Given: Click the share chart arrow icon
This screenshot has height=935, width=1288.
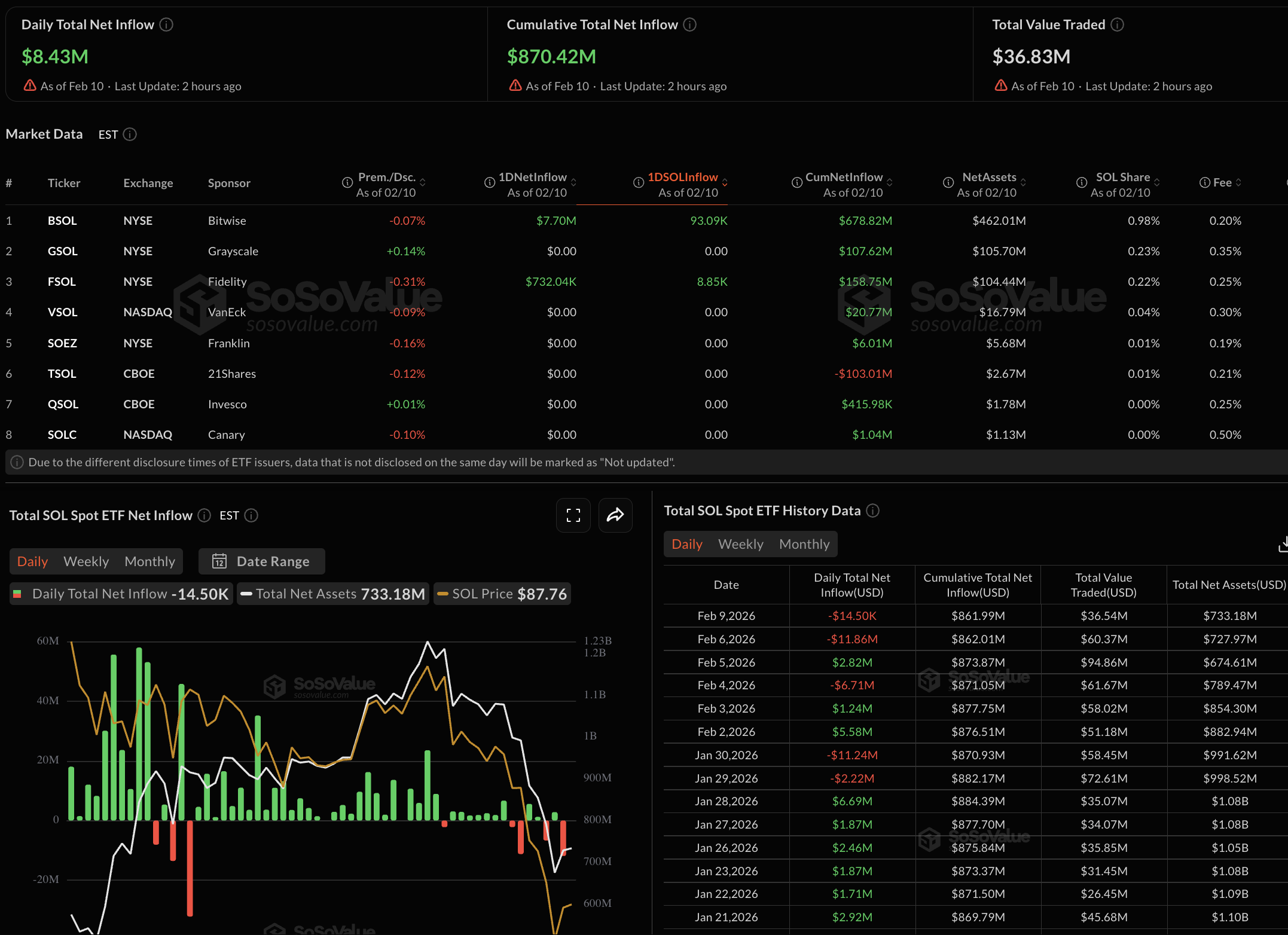Looking at the screenshot, I should pos(615,515).
